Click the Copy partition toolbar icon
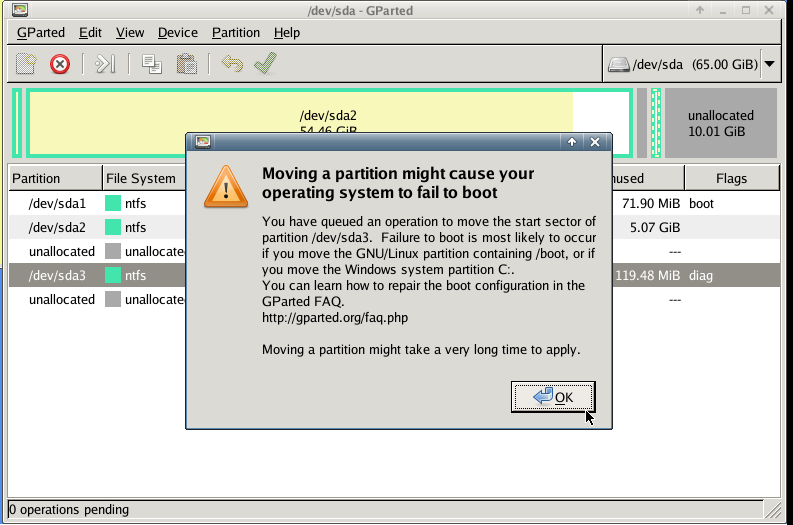Screen dimensions: 793x525 [151, 64]
